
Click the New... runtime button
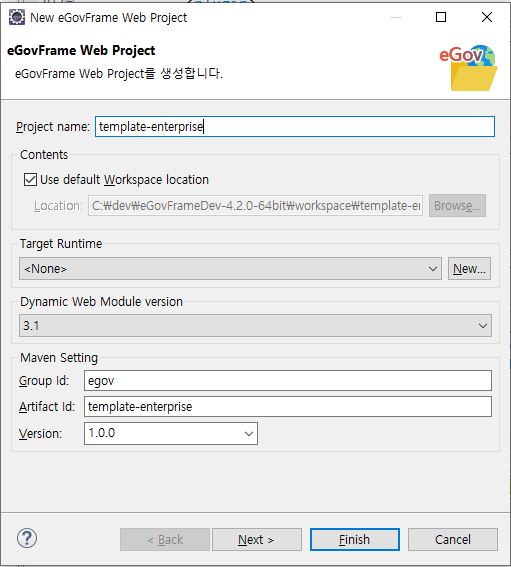click(469, 269)
